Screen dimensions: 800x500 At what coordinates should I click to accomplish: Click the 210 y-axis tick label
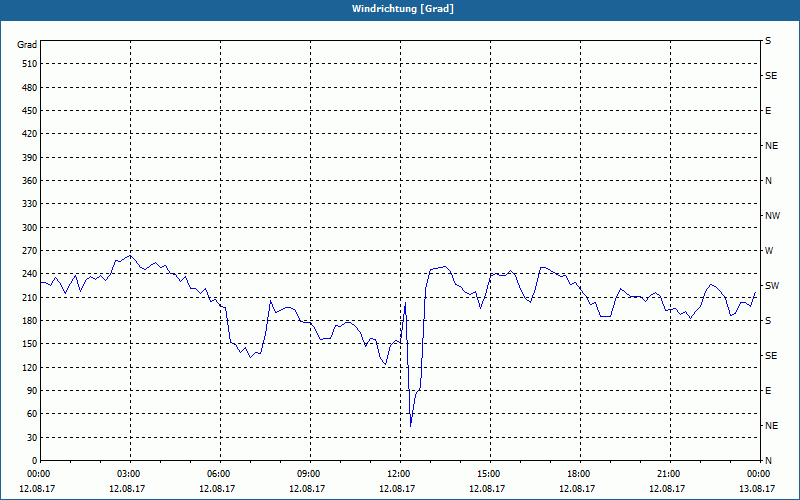30,297
